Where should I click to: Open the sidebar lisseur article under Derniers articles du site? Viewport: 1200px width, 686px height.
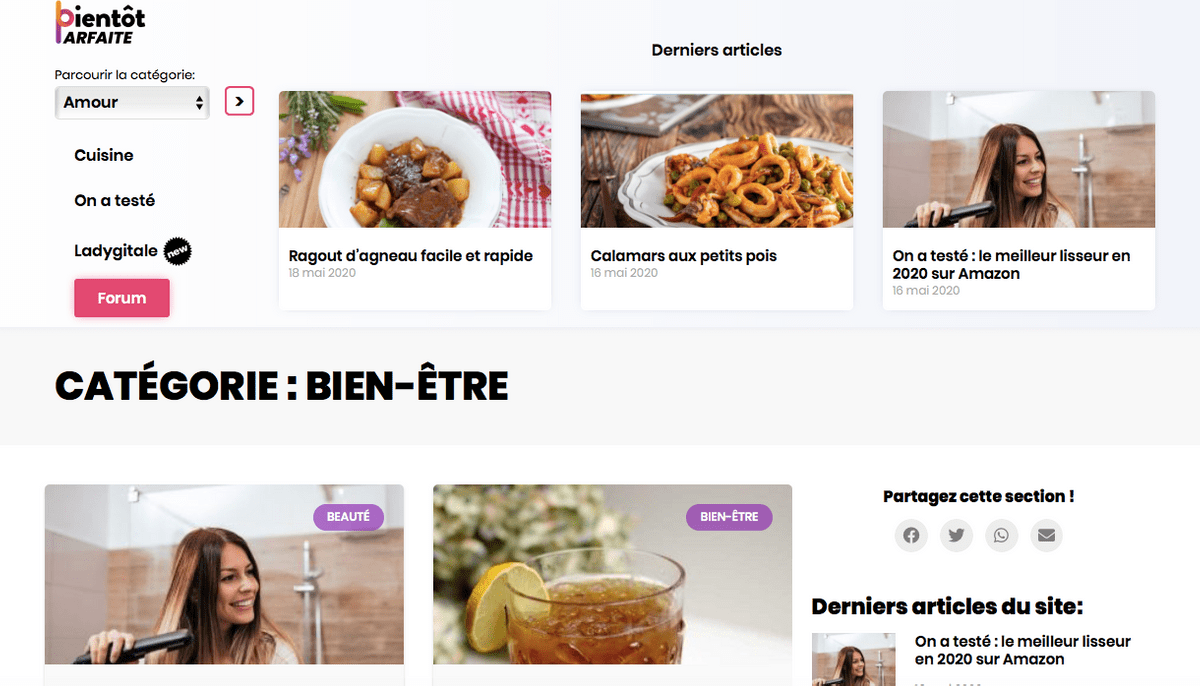pos(1023,650)
